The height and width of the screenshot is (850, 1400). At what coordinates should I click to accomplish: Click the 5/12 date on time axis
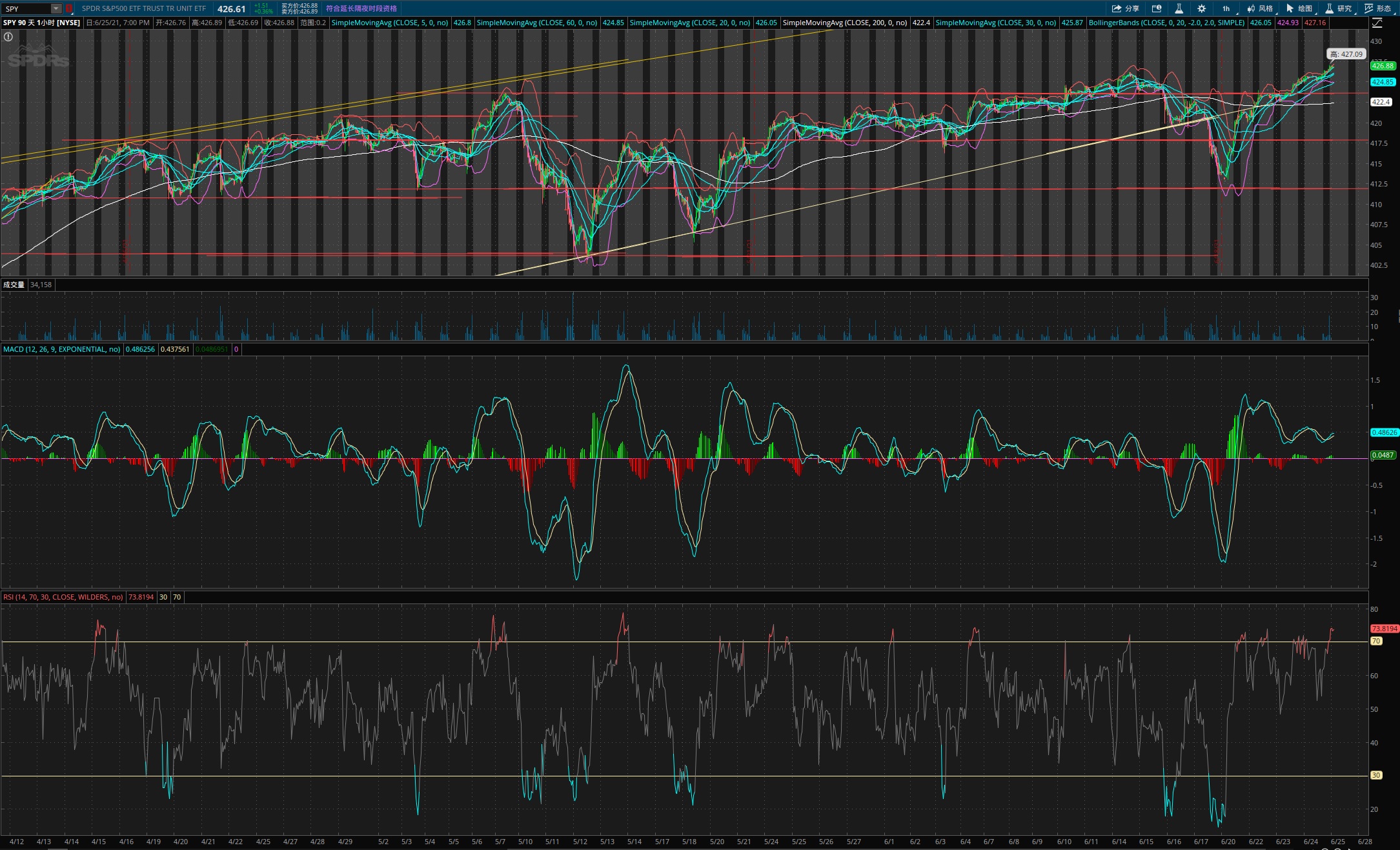[580, 842]
